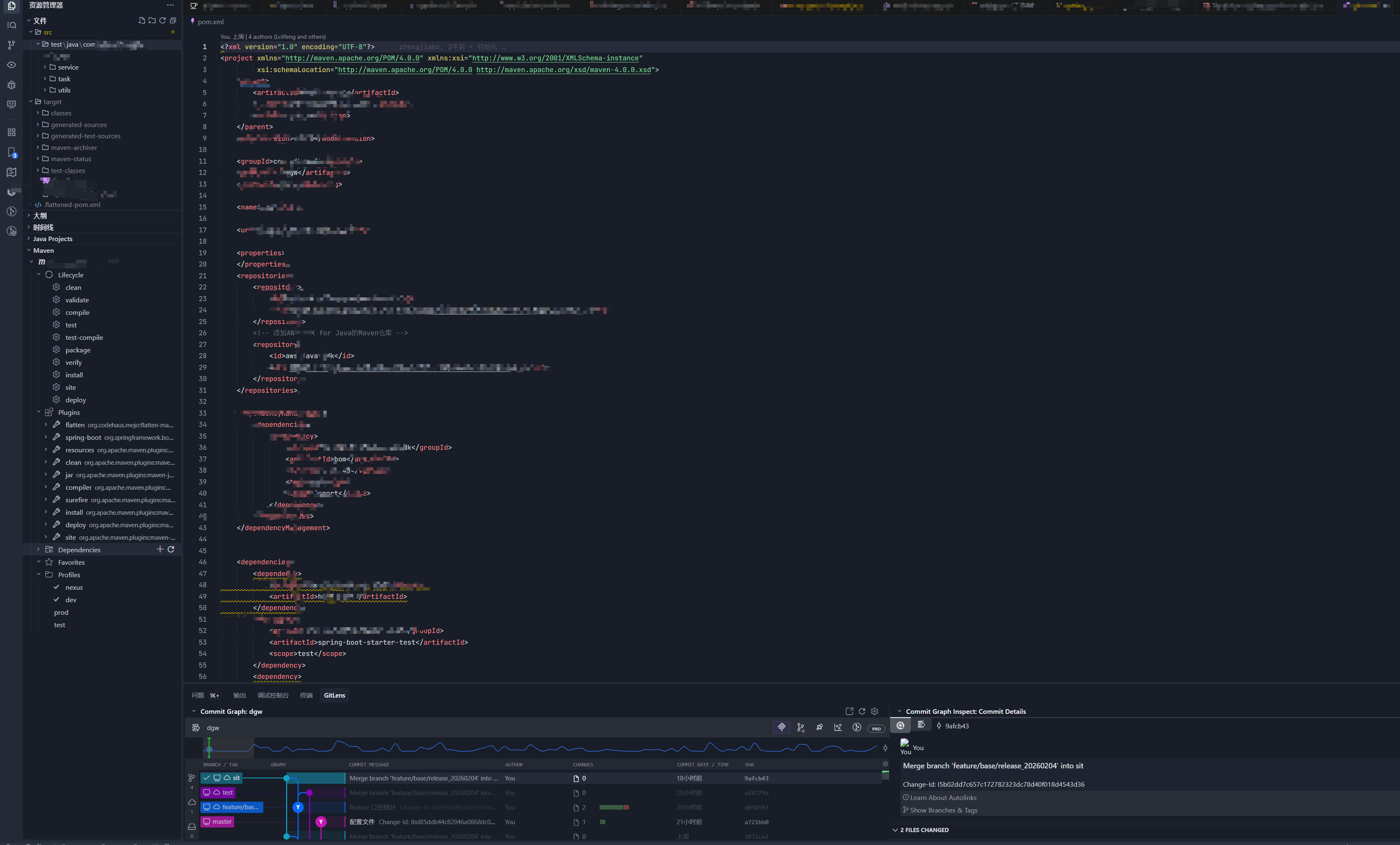Toggle the nexus Maven profile

[74, 587]
